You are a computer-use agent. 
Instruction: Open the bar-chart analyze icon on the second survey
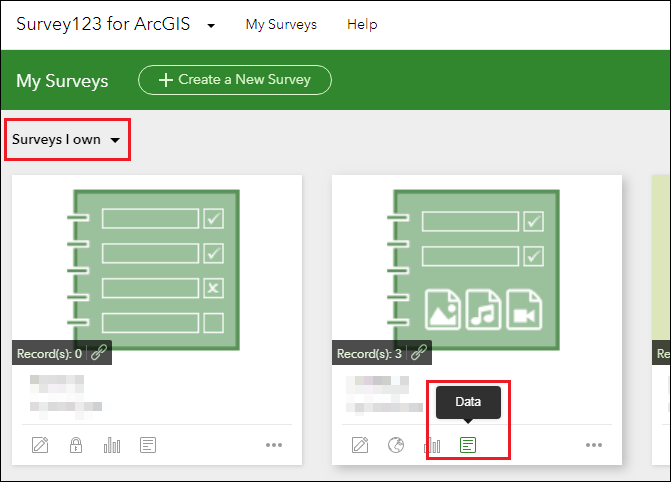pyautogui.click(x=432, y=445)
